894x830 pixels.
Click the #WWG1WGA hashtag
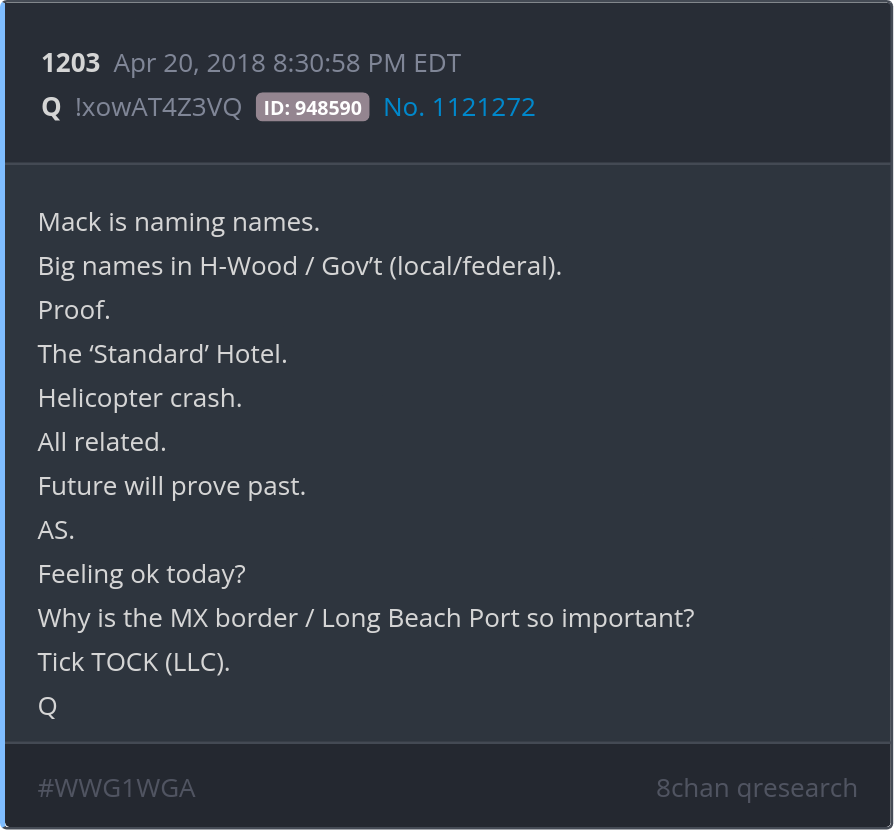click(116, 788)
